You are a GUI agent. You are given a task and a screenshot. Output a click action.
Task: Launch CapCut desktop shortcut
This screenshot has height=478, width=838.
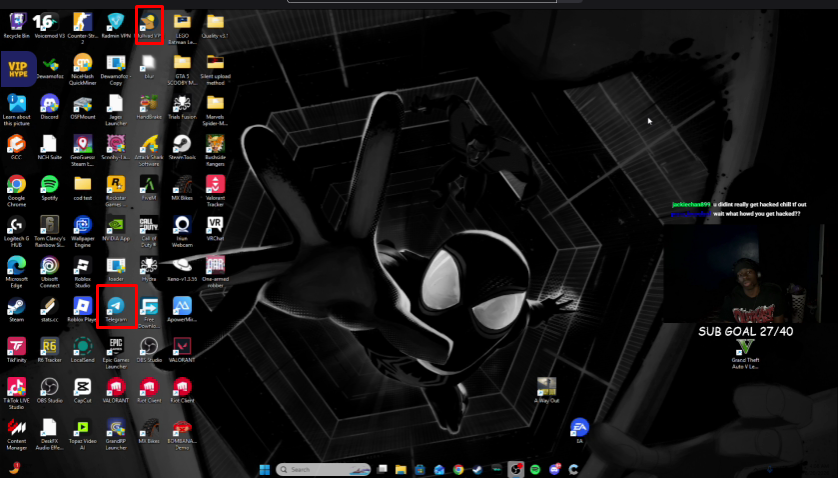click(82, 391)
